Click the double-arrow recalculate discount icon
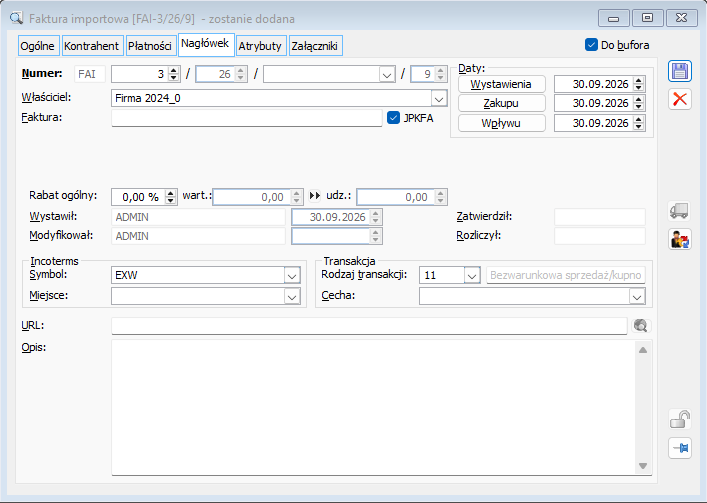 pyautogui.click(x=314, y=196)
